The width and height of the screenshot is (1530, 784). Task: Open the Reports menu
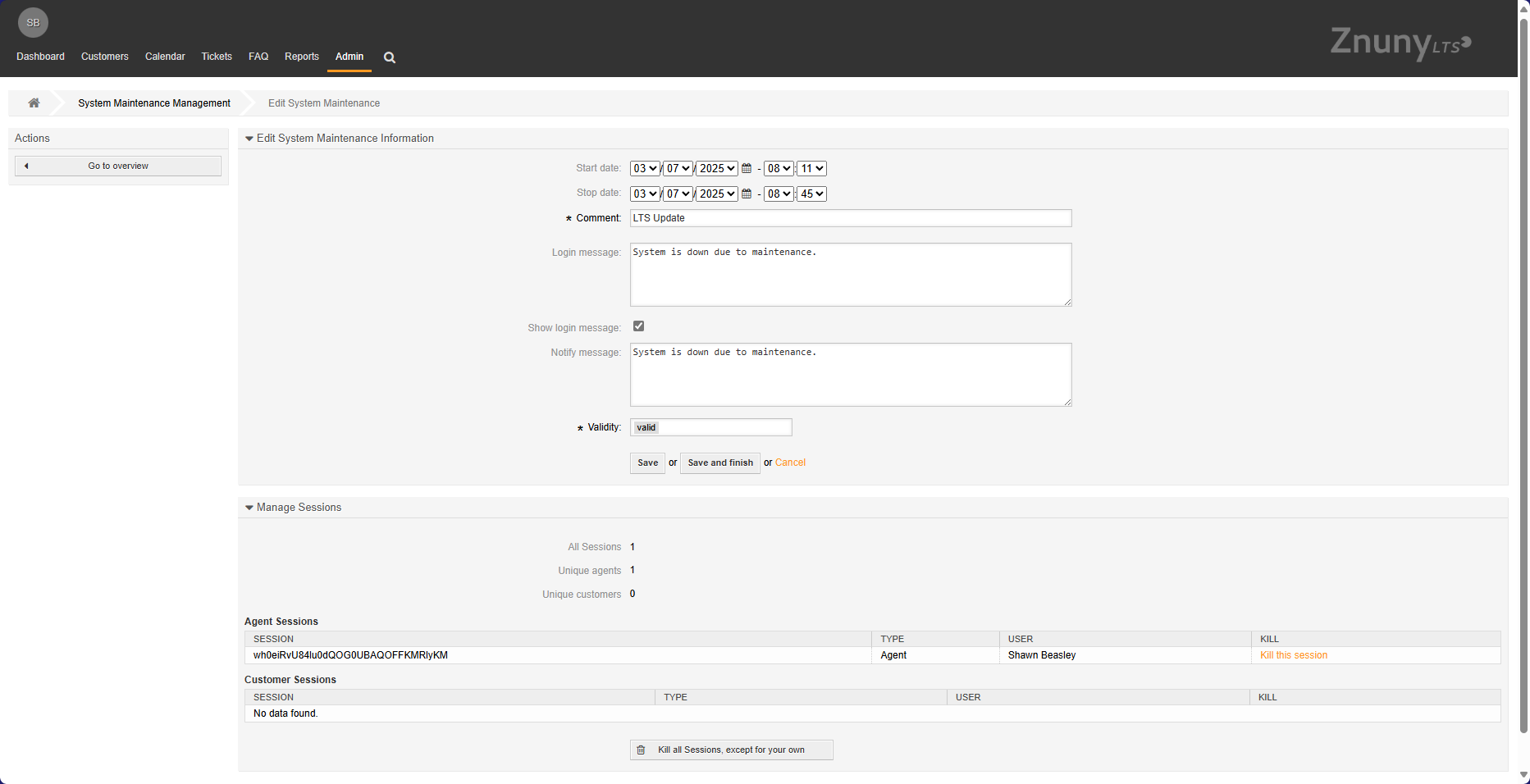click(x=302, y=57)
